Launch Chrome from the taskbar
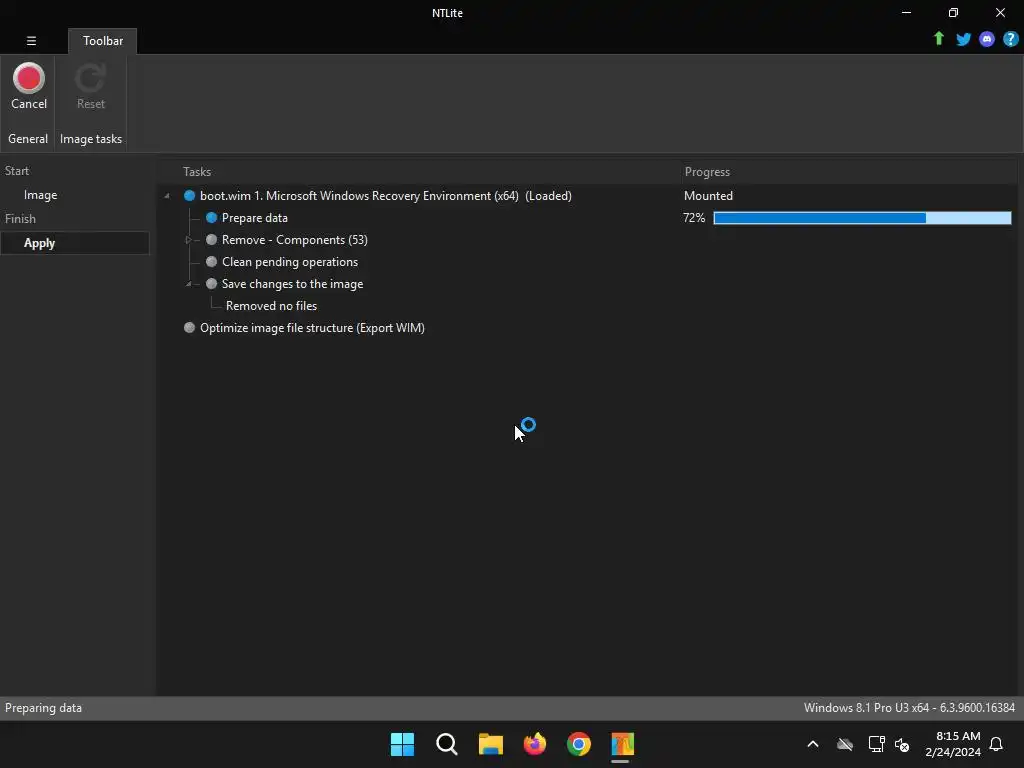 (x=579, y=744)
